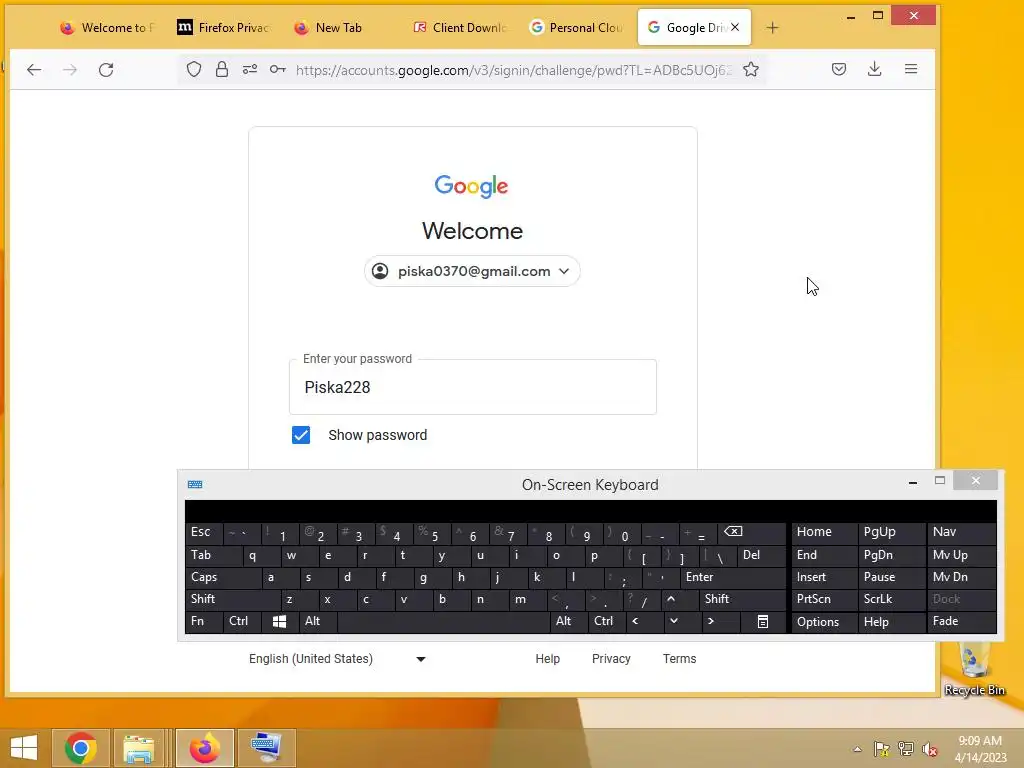Open the Help link in page footer
Screen dimensions: 1024x768
pos(548,659)
